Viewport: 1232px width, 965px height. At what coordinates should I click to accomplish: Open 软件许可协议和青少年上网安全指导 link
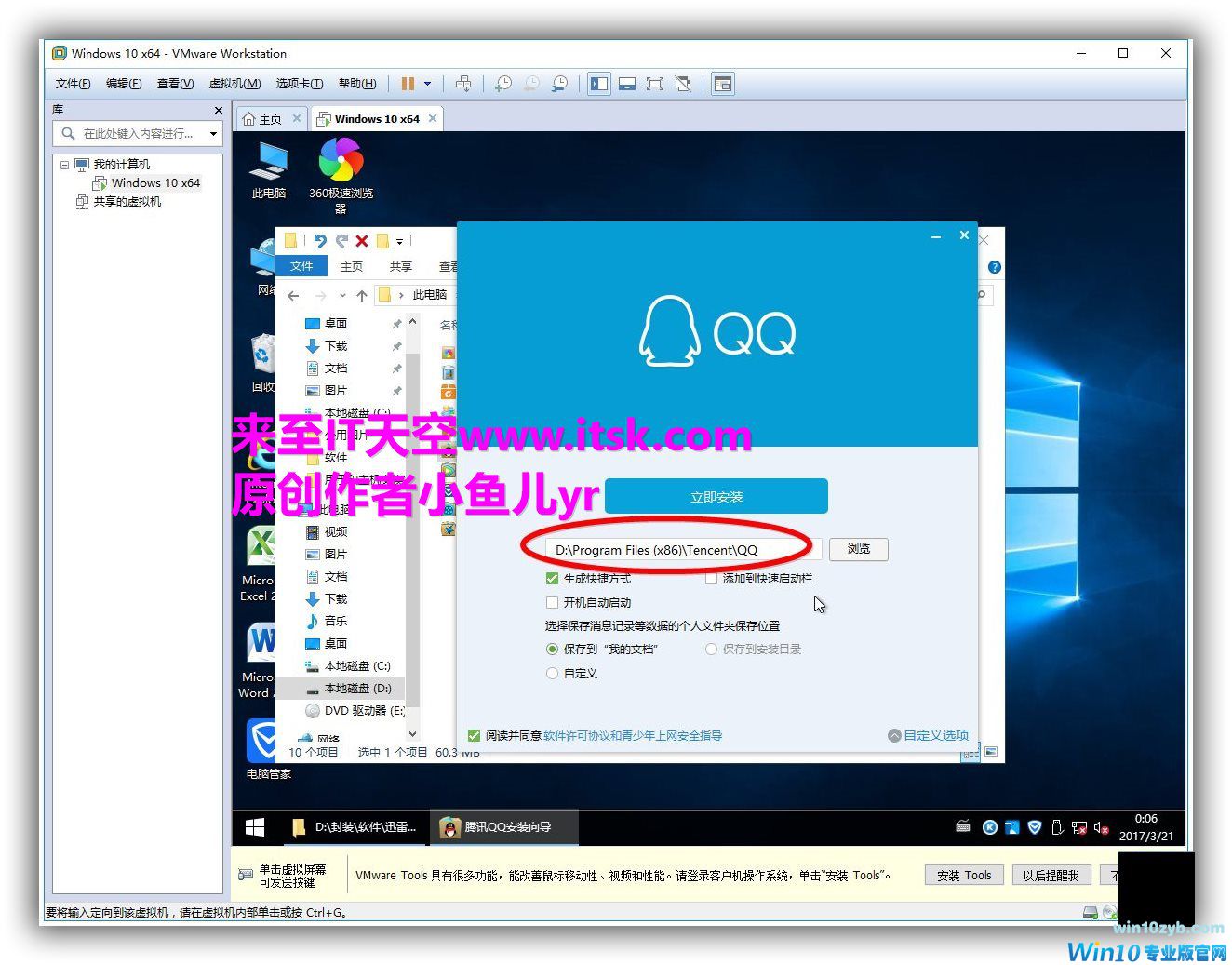click(x=633, y=736)
